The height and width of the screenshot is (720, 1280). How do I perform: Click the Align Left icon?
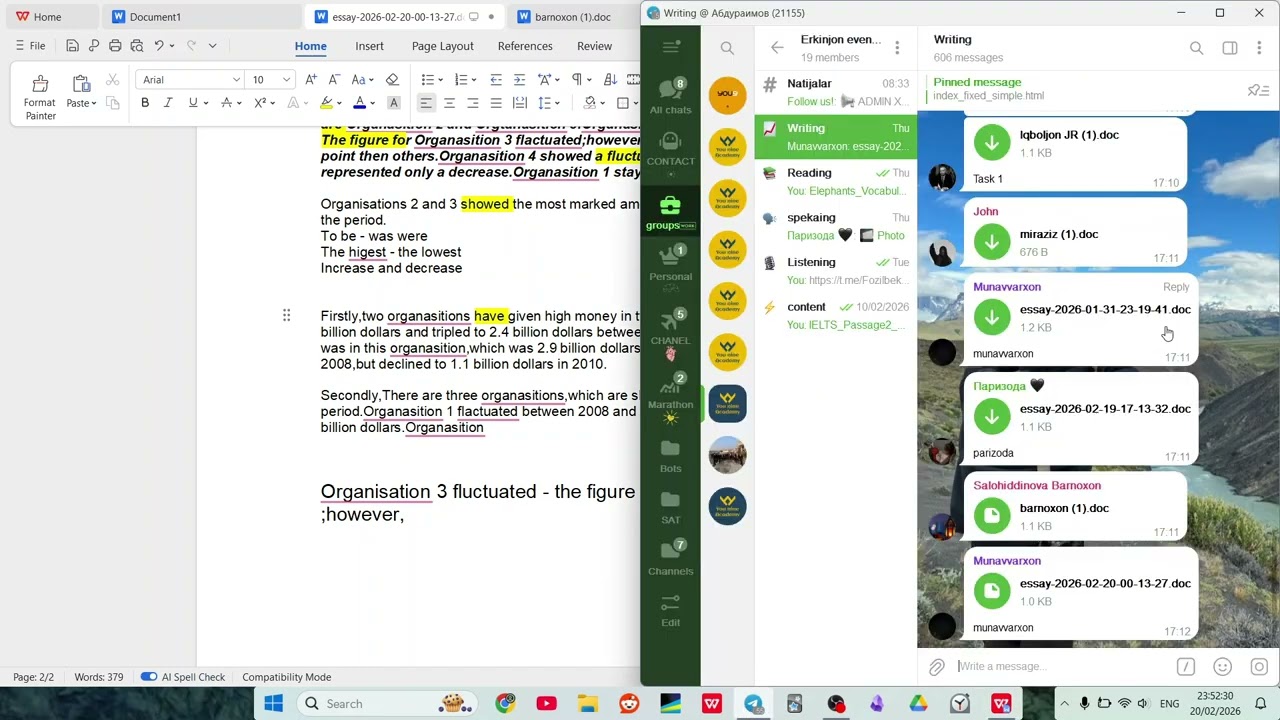[426, 102]
